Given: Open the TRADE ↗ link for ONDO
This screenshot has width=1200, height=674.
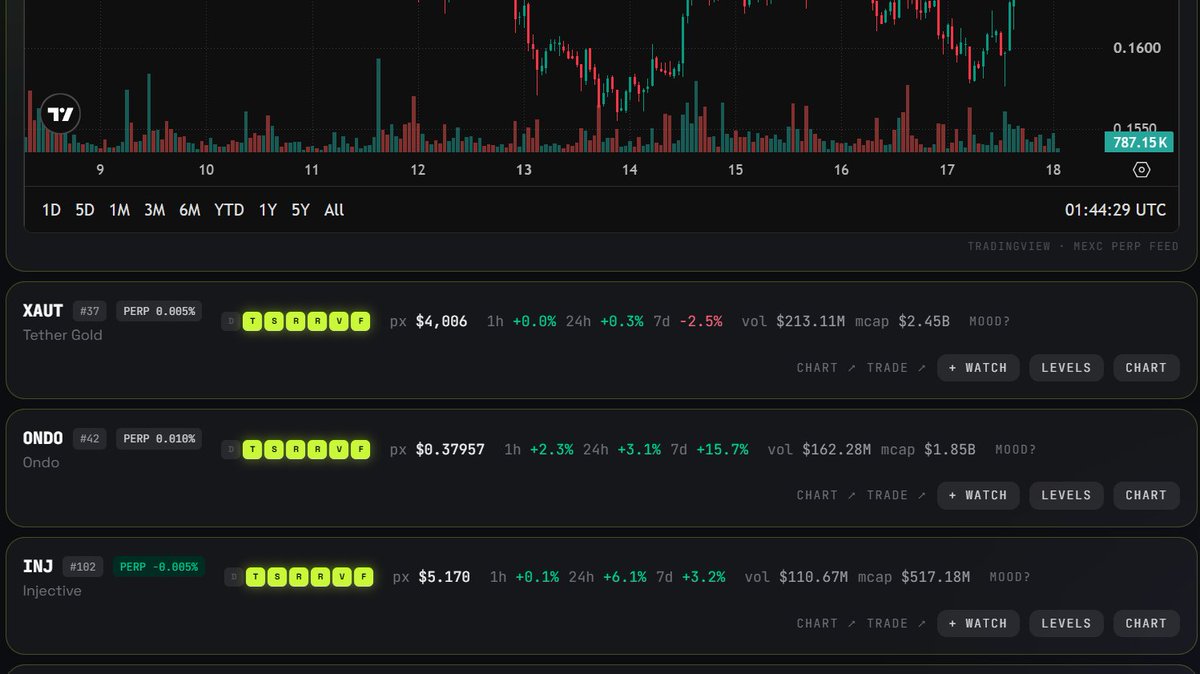Looking at the screenshot, I should pyautogui.click(x=896, y=495).
